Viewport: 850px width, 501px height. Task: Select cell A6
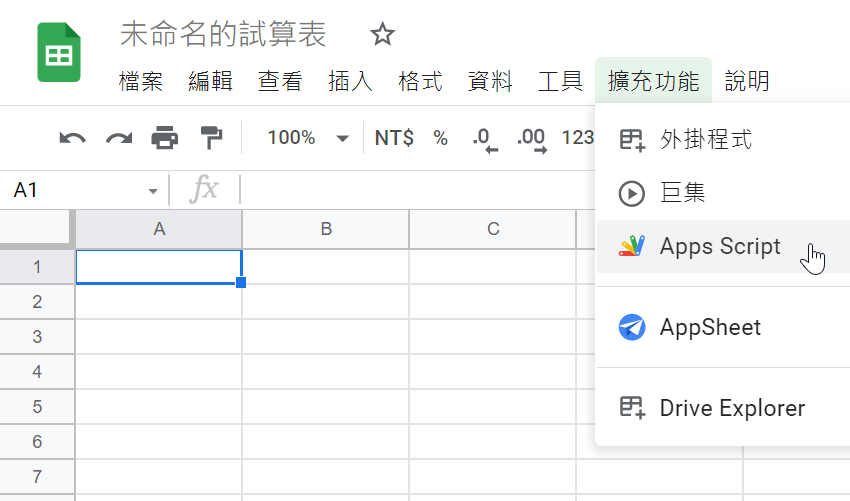tap(159, 441)
